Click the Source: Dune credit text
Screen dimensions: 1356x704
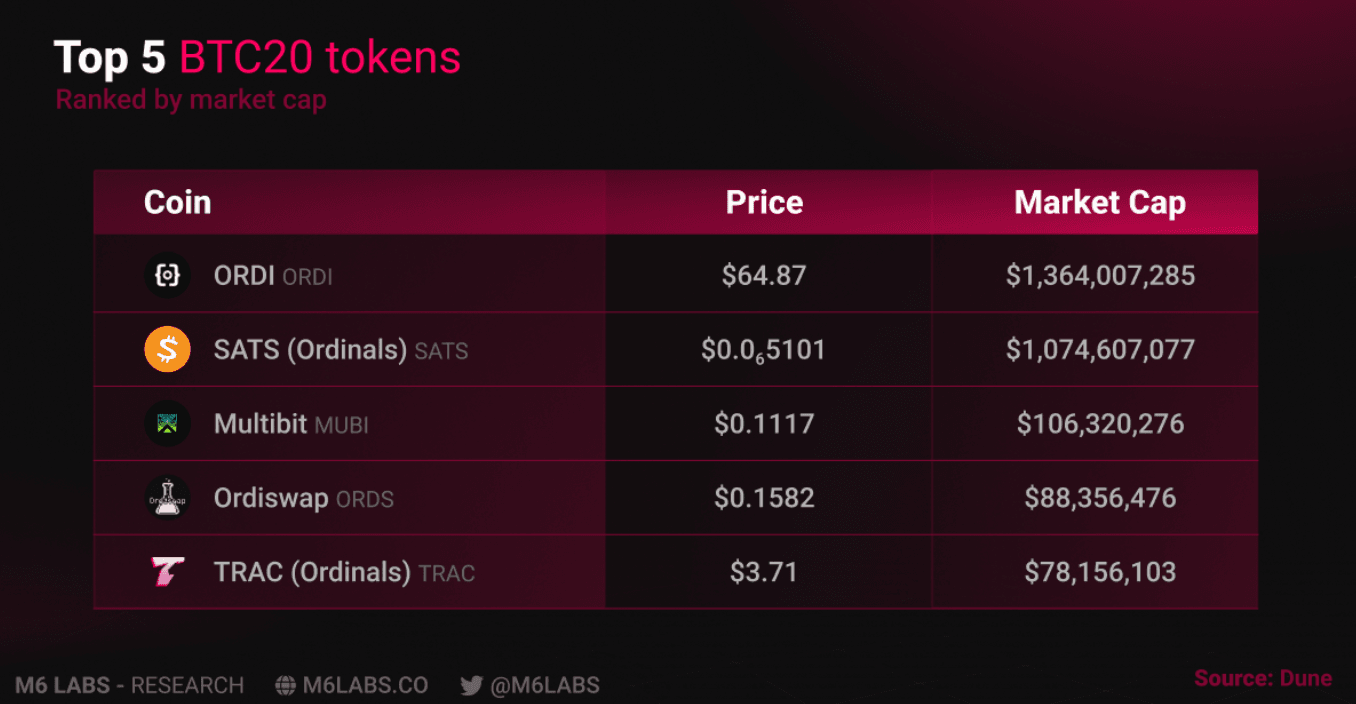click(x=1263, y=679)
